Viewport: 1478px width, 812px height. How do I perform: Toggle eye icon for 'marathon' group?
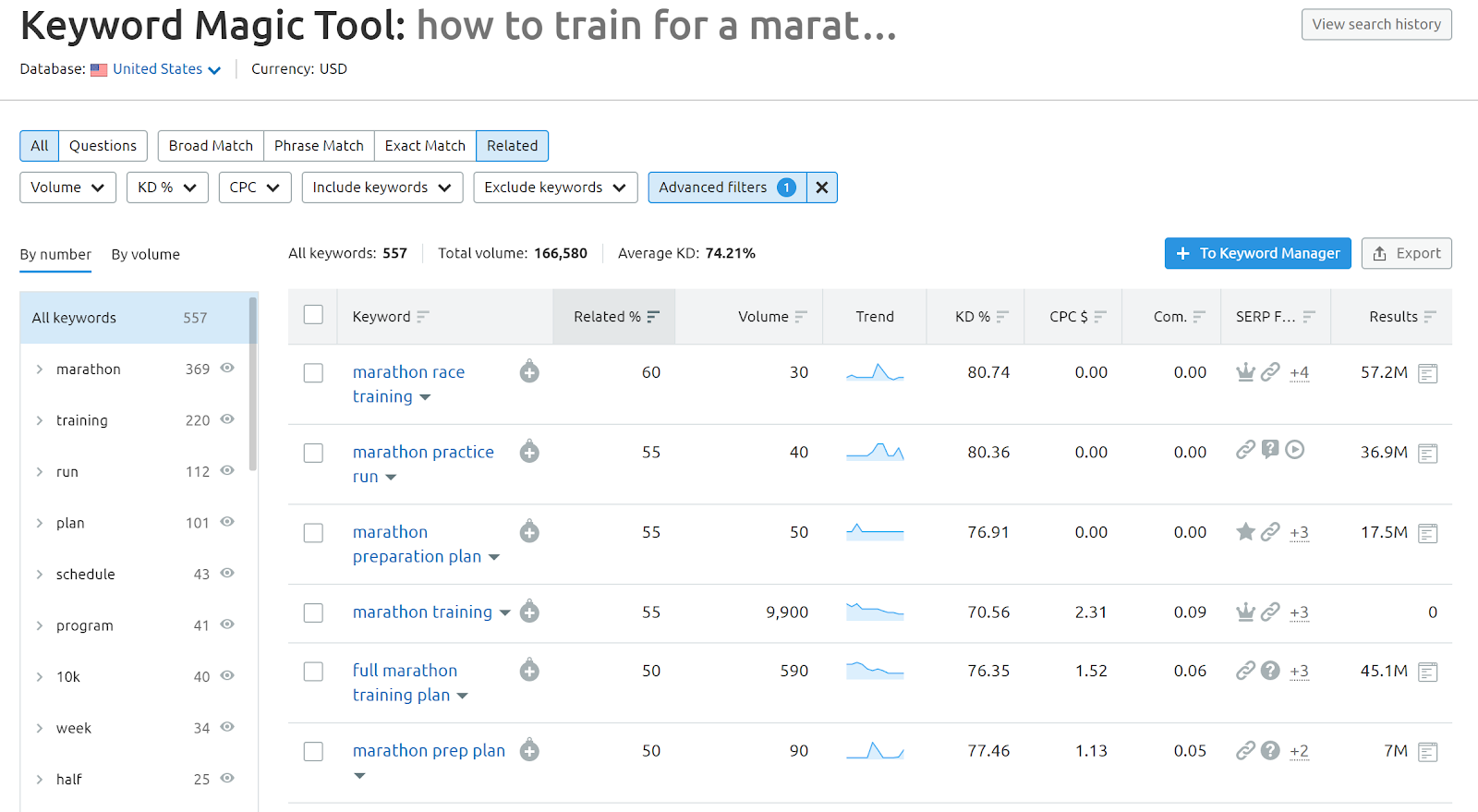pos(227,368)
